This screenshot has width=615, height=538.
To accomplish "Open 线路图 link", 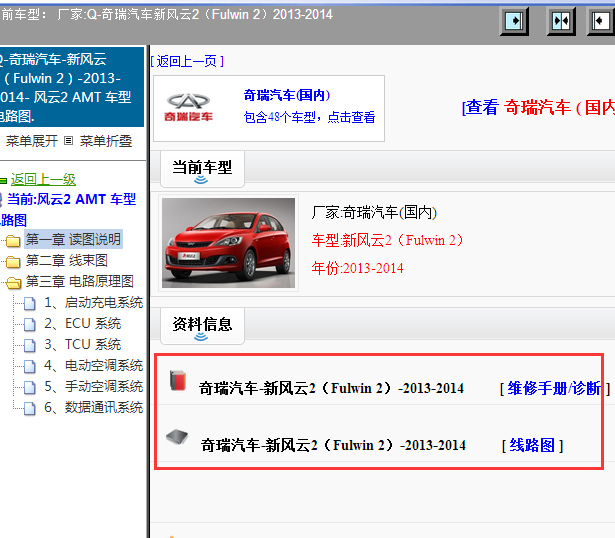I will [x=532, y=445].
